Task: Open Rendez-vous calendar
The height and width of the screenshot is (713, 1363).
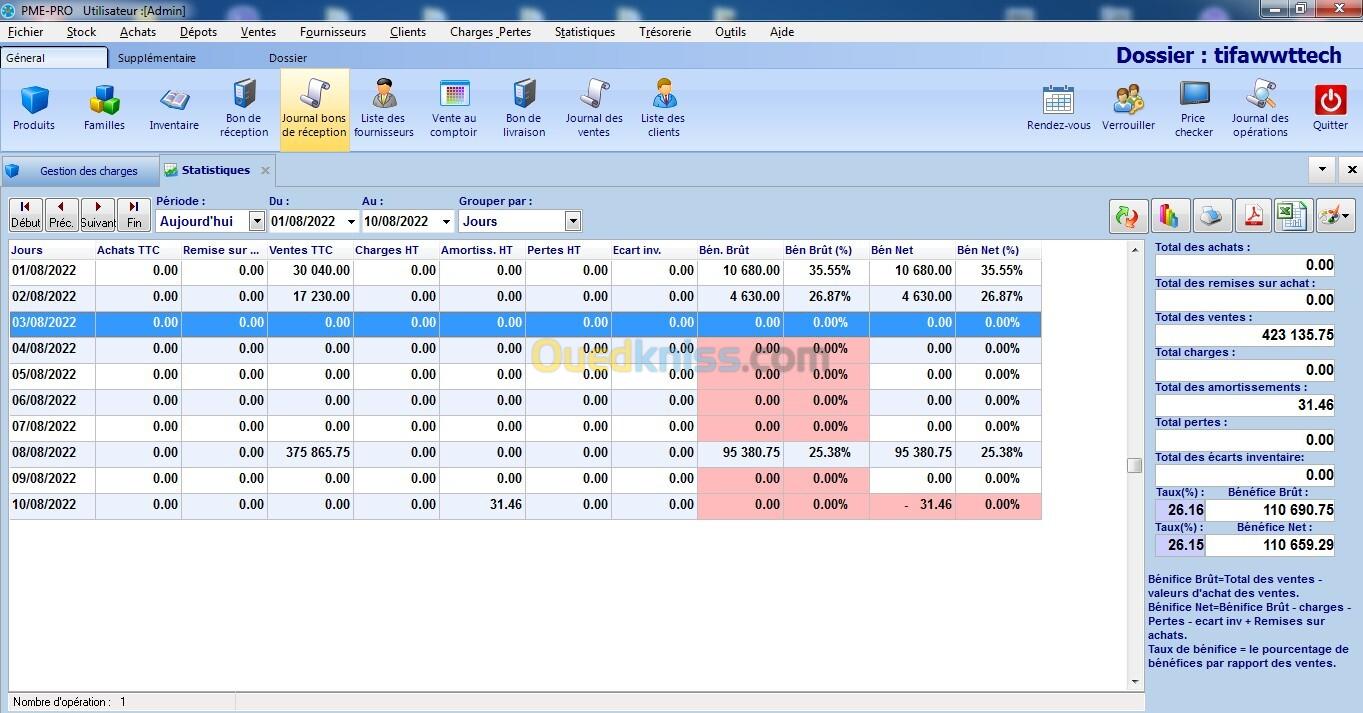Action: pyautogui.click(x=1058, y=108)
